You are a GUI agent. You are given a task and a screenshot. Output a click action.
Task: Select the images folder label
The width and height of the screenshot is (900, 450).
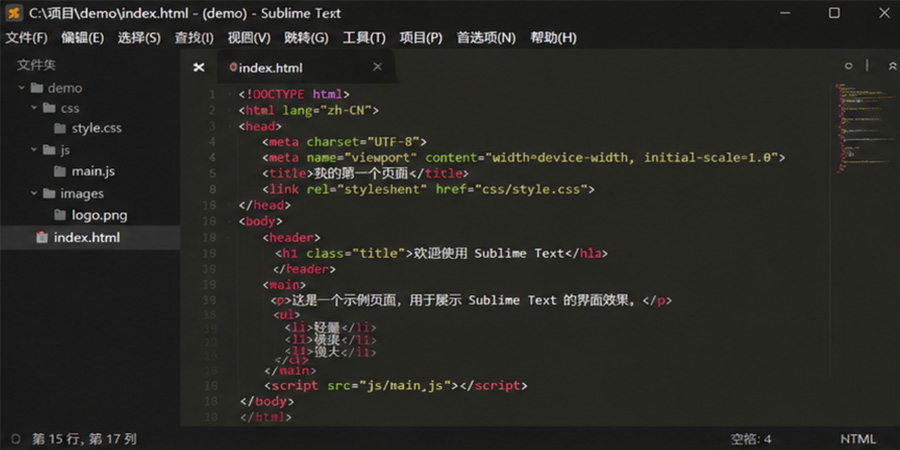(x=82, y=193)
